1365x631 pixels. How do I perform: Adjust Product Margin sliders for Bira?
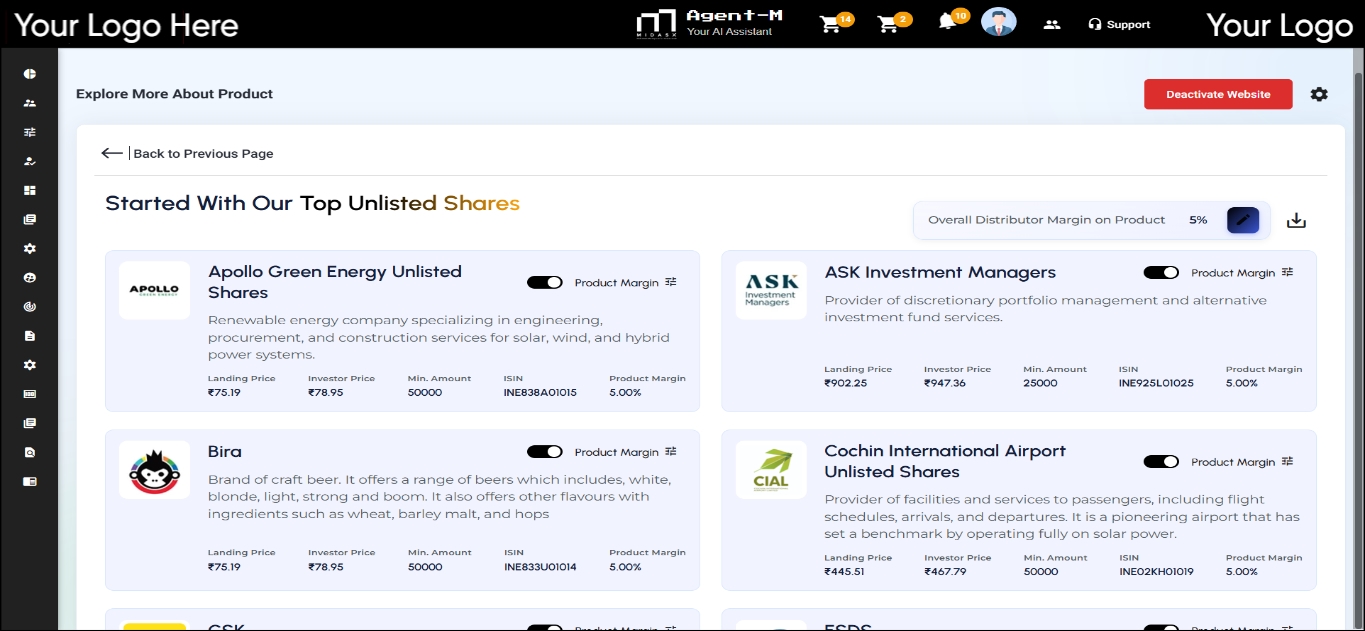coord(671,452)
